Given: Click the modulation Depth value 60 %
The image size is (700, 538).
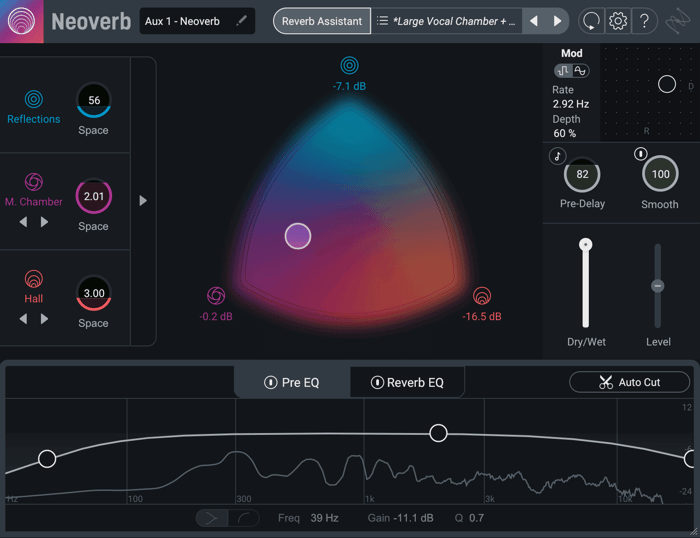Looking at the screenshot, I should [x=565, y=133].
